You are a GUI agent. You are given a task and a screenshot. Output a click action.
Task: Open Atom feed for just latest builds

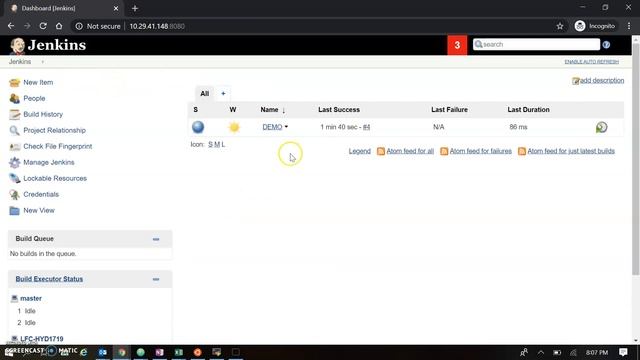coord(571,151)
